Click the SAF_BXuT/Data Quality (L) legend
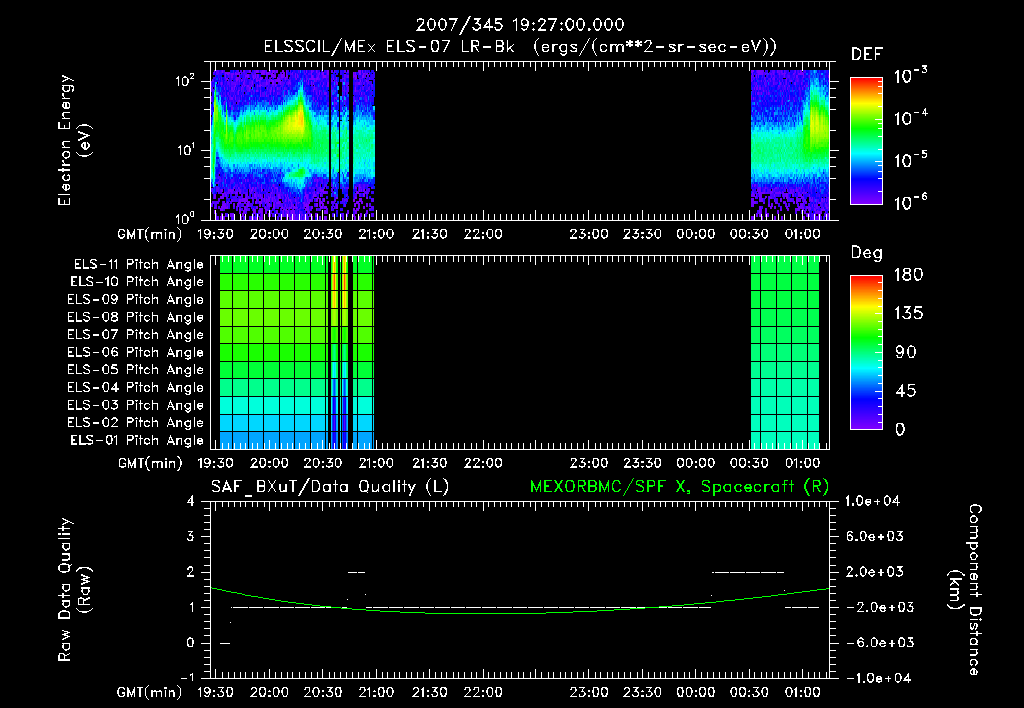Screen dimensions: 1024x708 (x=330, y=487)
